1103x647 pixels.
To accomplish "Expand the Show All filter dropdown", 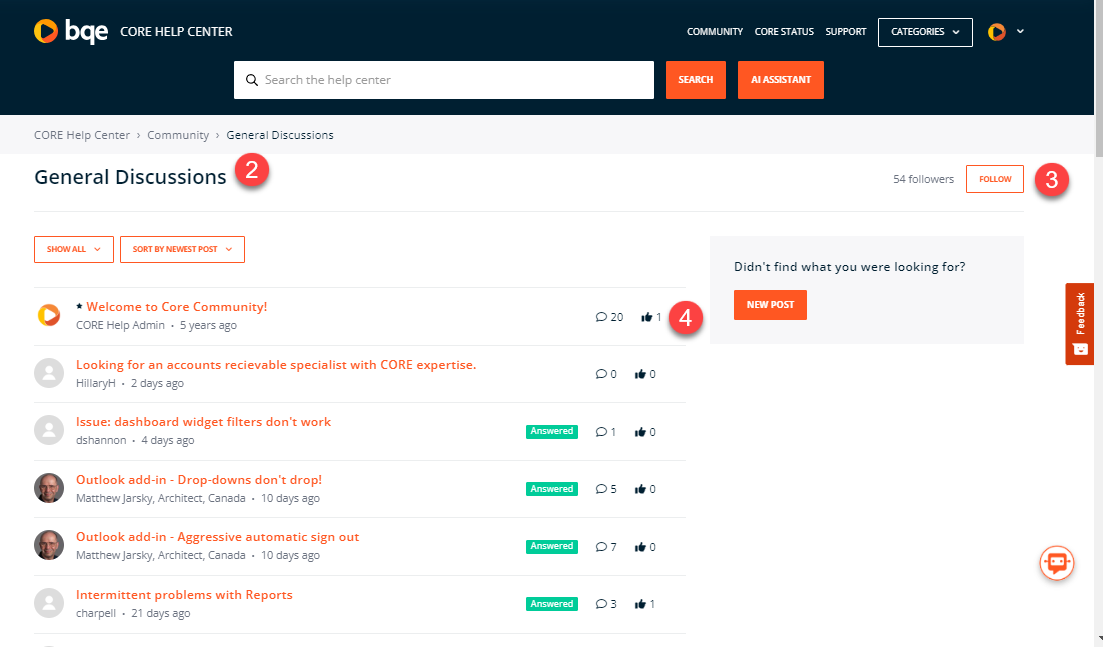I will pyautogui.click(x=74, y=250).
